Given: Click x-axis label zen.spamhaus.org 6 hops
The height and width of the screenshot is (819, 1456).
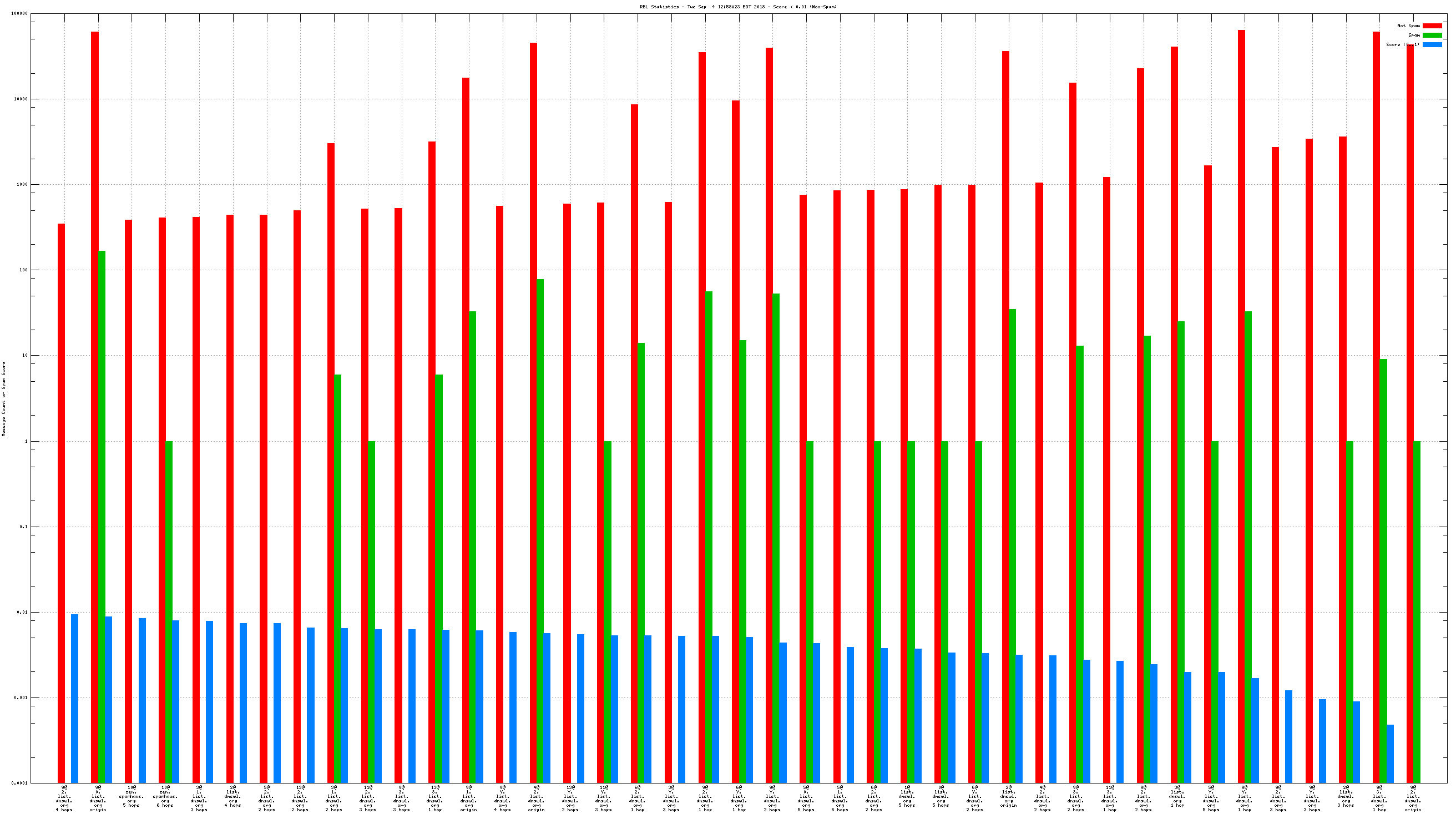Looking at the screenshot, I should click(x=165, y=796).
